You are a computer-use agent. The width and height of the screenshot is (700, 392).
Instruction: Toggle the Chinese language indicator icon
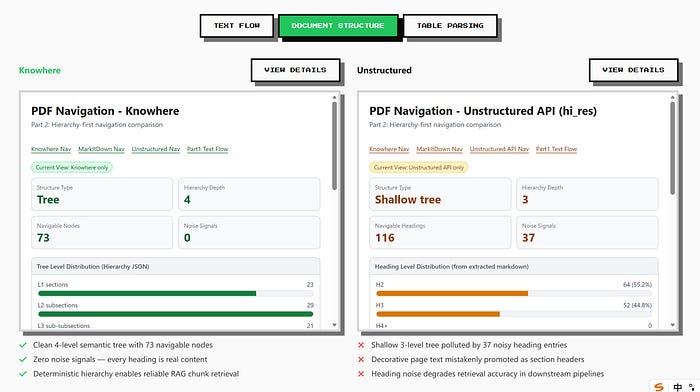(x=678, y=387)
